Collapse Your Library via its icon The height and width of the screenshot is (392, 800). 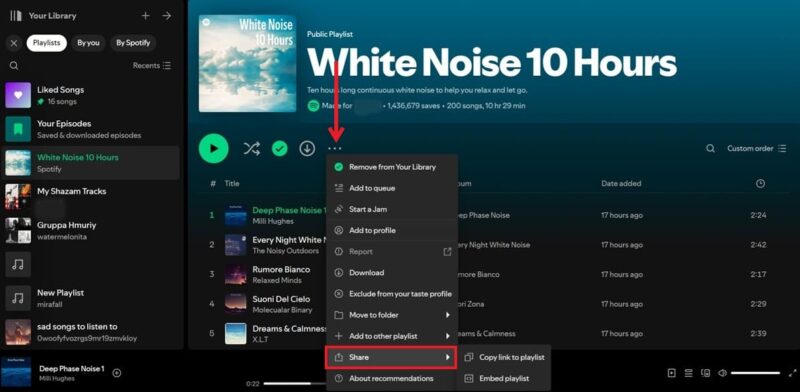(x=16, y=16)
